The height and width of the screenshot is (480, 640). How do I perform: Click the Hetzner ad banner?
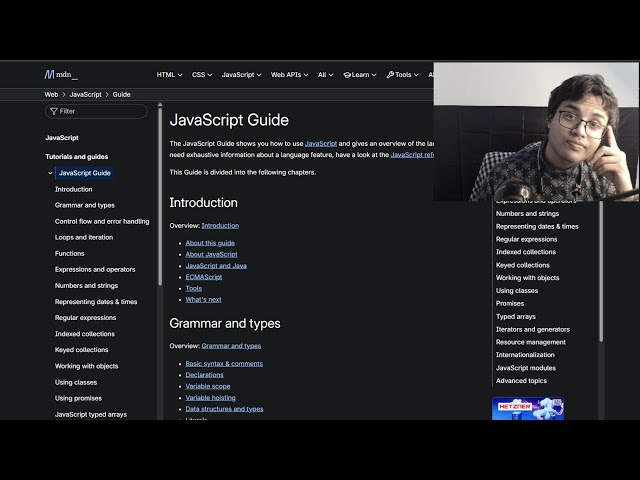[528, 408]
